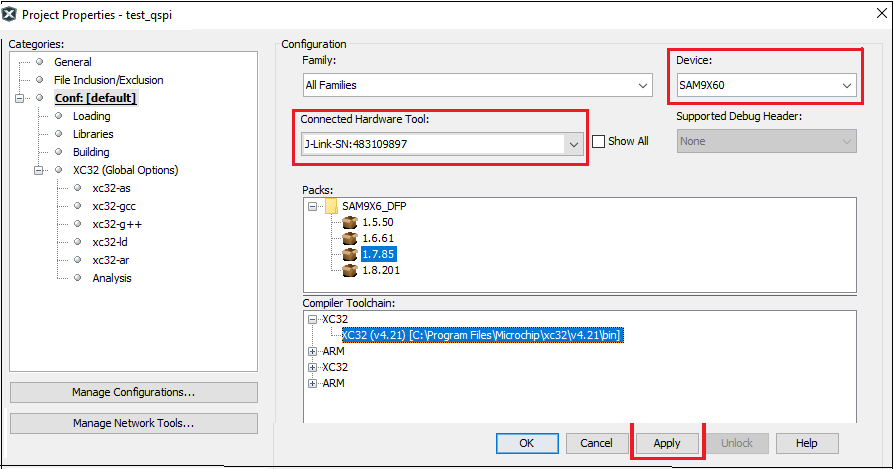Open the Device dropdown showing SAM9X60
Viewport: 893px width, 469px height.
point(767,85)
